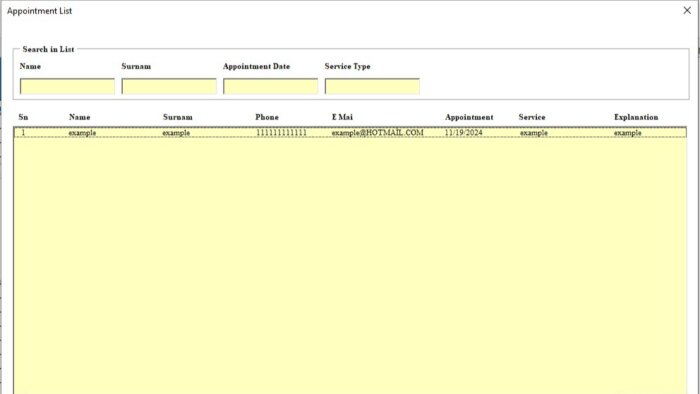Select phone number 111111111111 cell
Screen dimensions: 700x394
pyautogui.click(x=281, y=133)
